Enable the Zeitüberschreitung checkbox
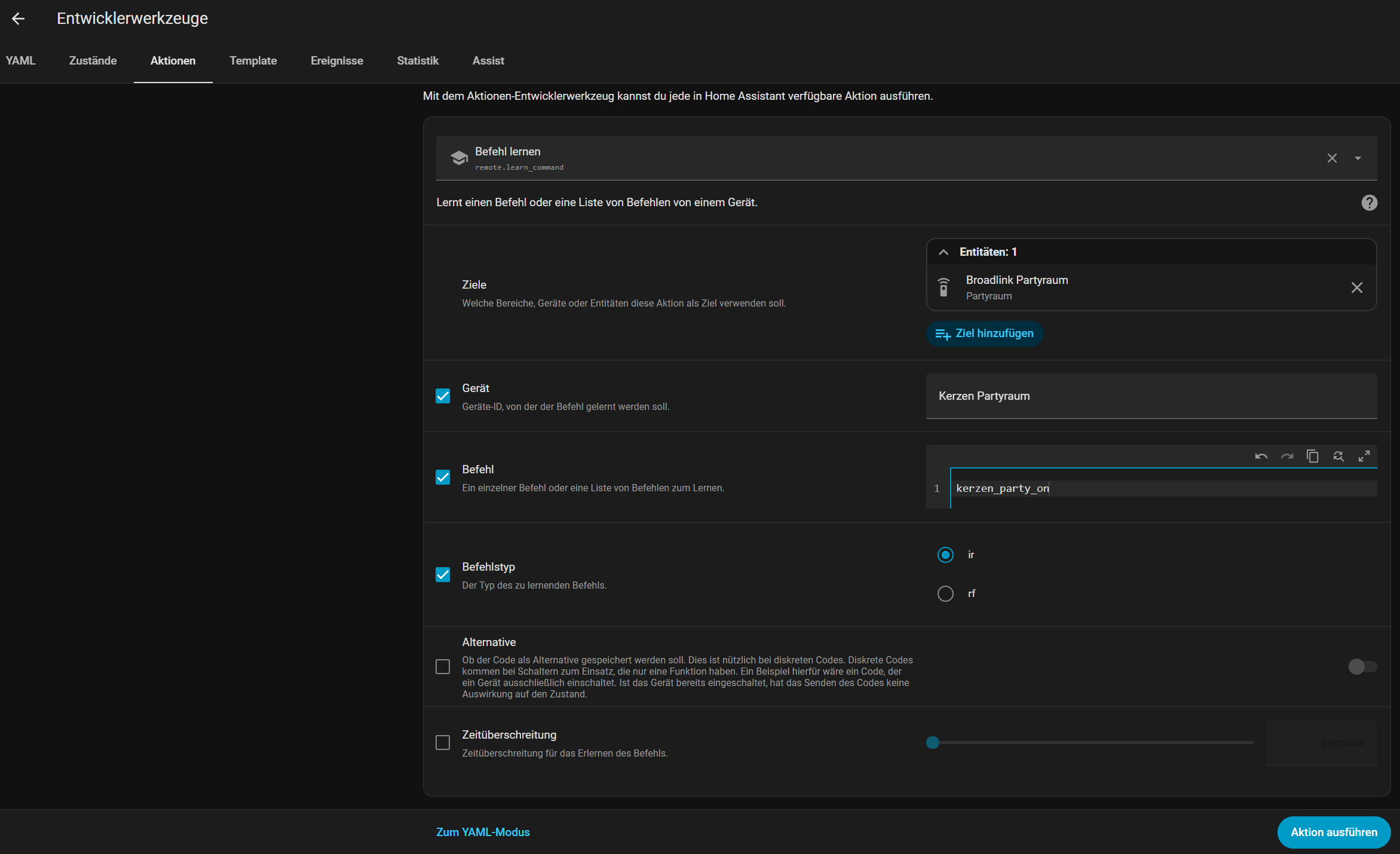This screenshot has width=1400, height=854. tap(443, 743)
